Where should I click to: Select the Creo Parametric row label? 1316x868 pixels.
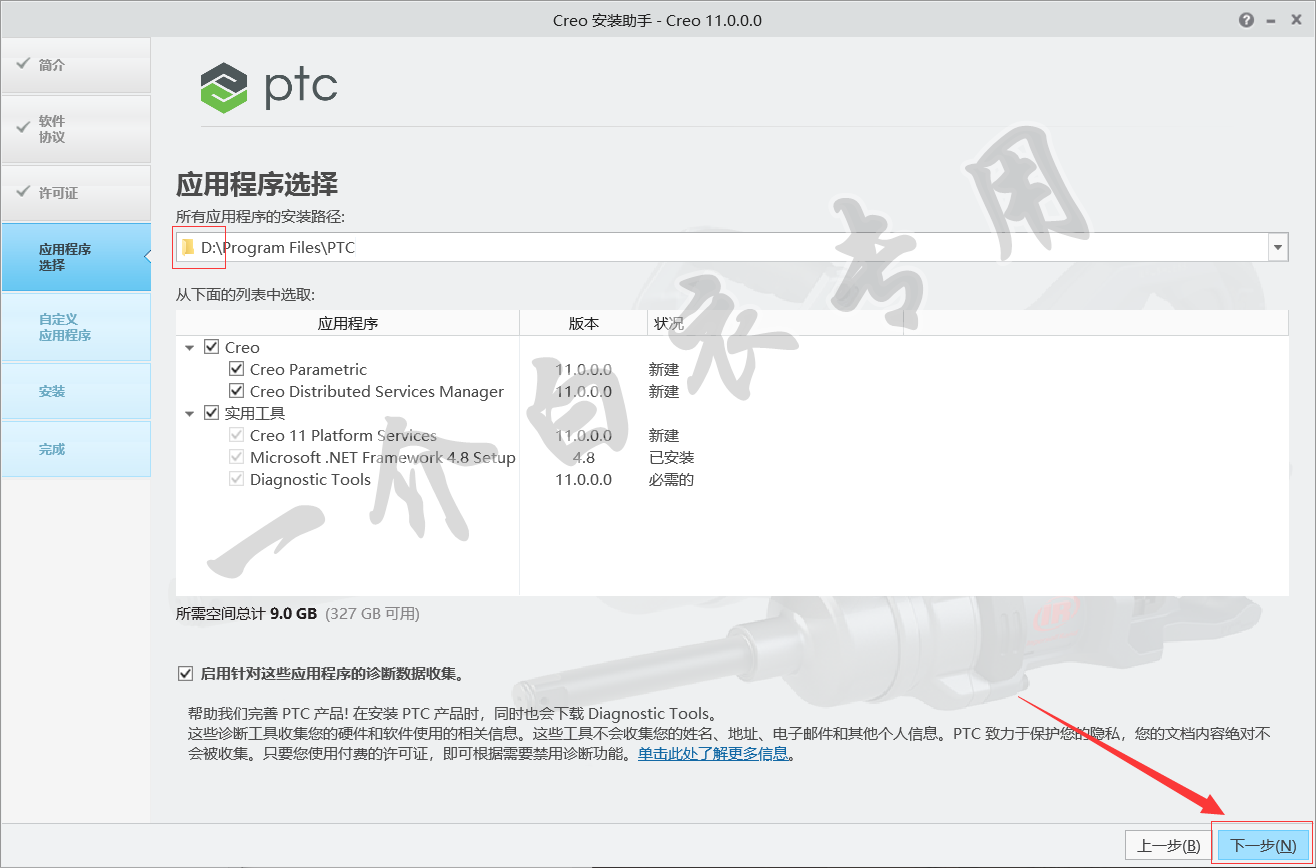(x=308, y=370)
